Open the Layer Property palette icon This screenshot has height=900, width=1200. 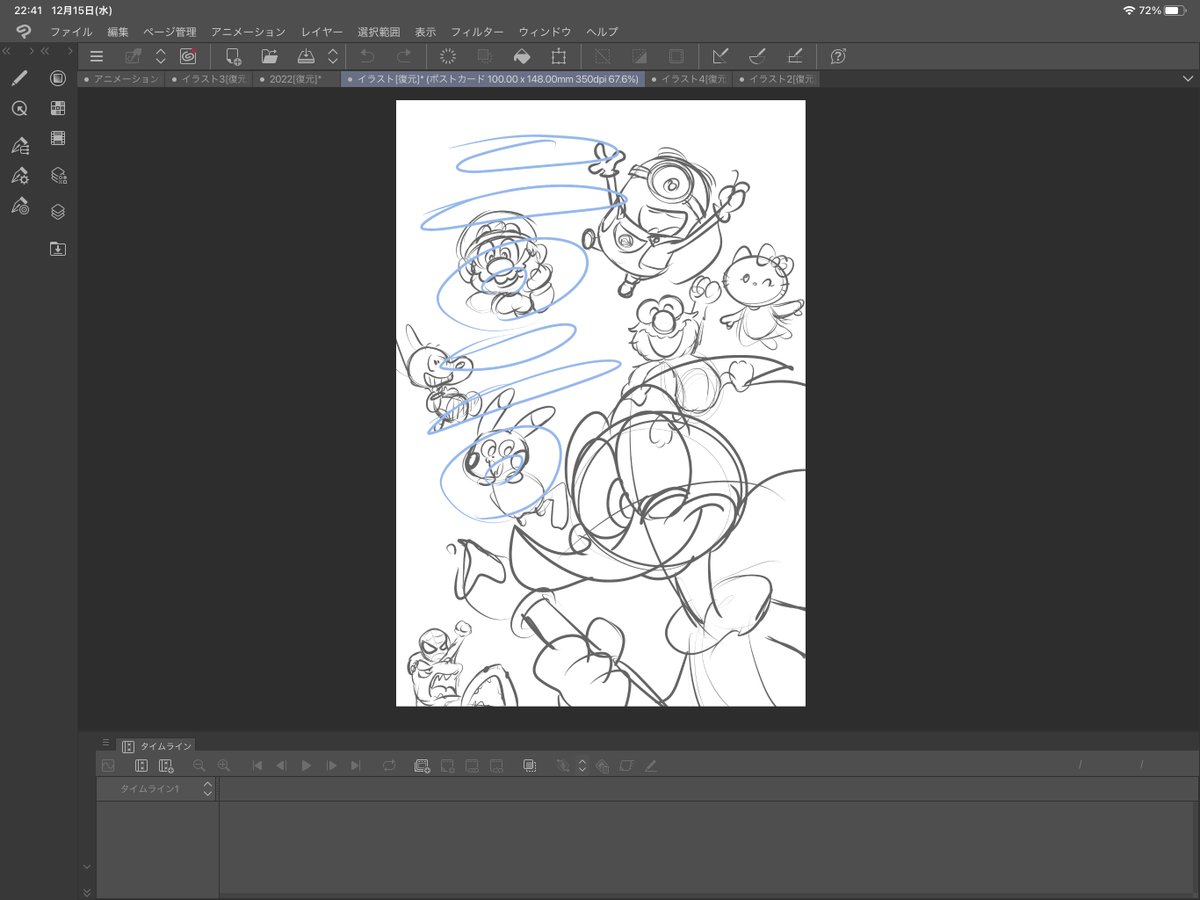[x=58, y=176]
